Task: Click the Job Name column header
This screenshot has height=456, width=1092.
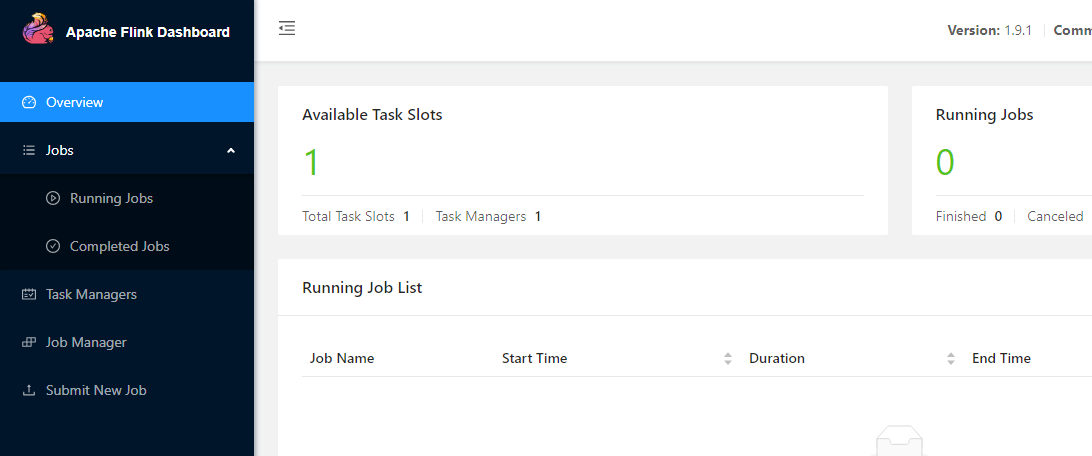Action: tap(342, 358)
